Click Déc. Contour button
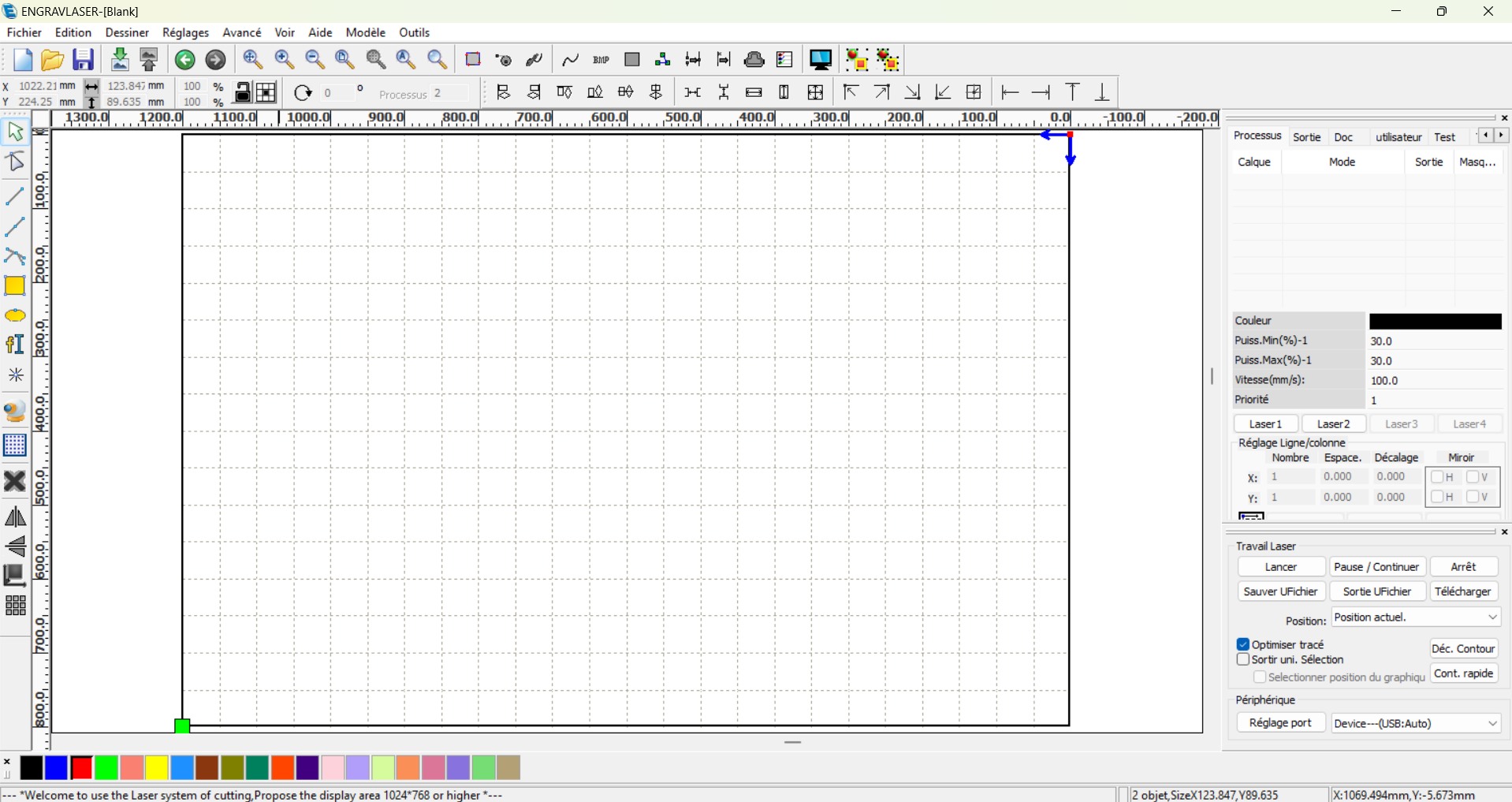The height and width of the screenshot is (802, 1512). click(1464, 649)
